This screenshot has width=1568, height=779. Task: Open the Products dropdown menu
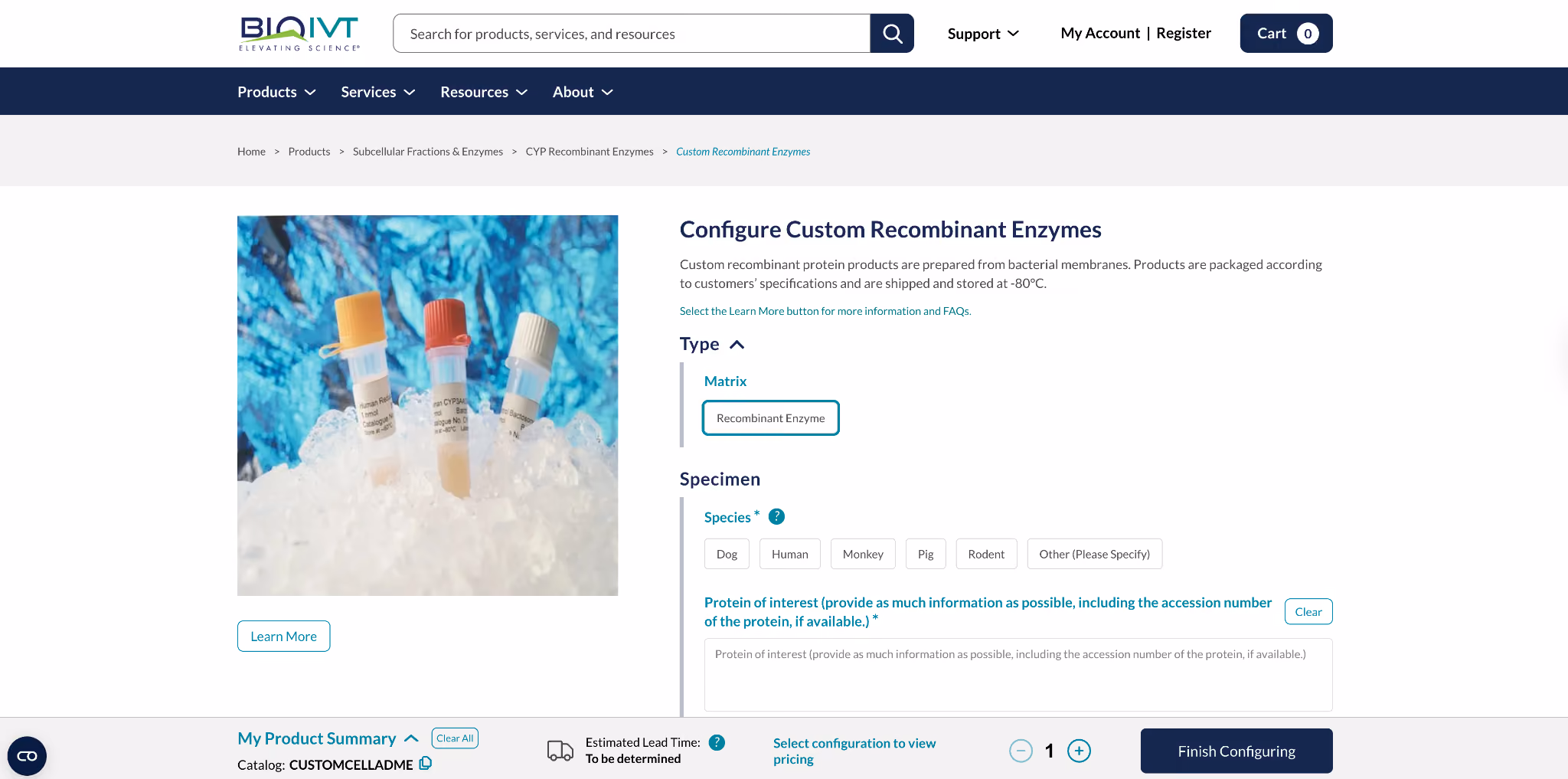tap(276, 92)
